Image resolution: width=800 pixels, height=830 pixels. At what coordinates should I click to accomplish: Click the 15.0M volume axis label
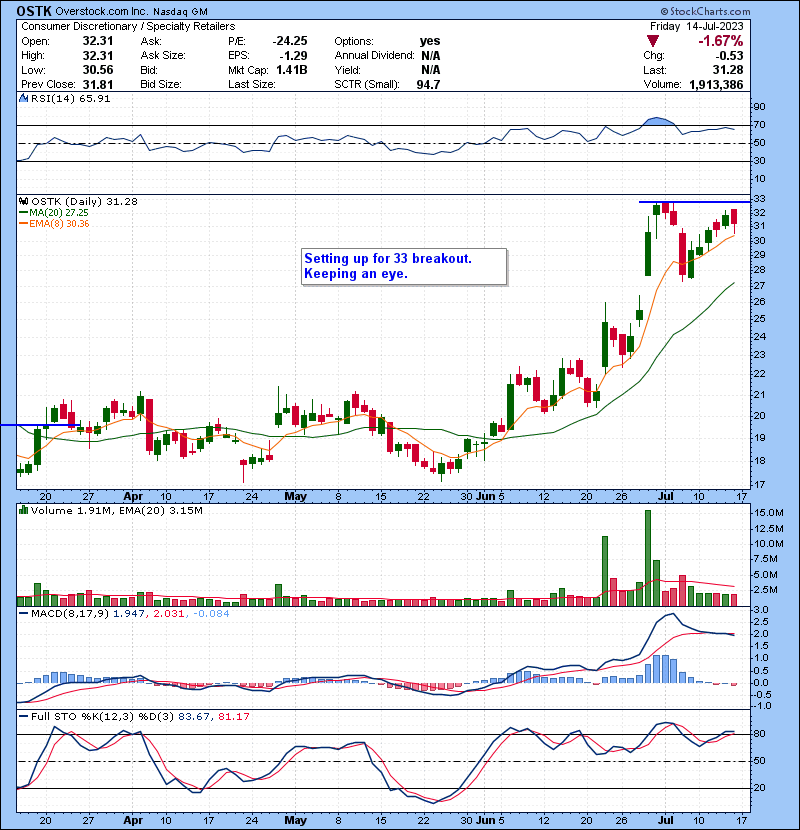pos(769,513)
